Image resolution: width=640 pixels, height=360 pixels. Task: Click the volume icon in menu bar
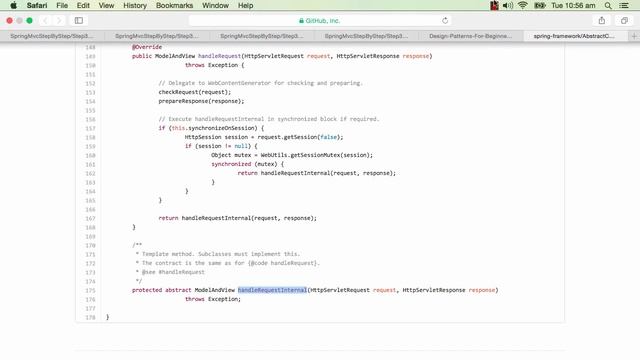pyautogui.click(x=508, y=6)
